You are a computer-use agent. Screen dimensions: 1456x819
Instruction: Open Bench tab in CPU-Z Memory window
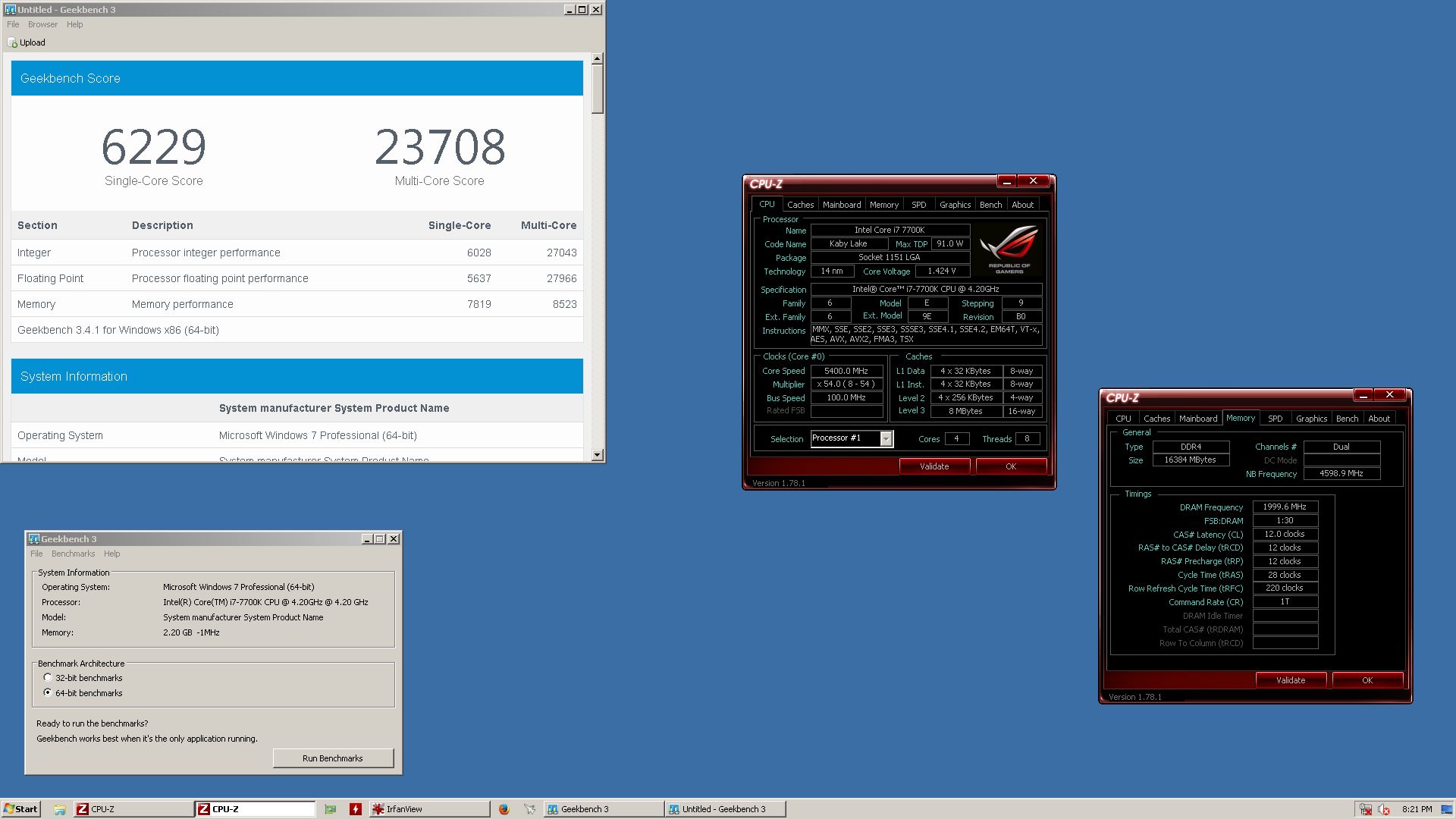[x=1347, y=419]
